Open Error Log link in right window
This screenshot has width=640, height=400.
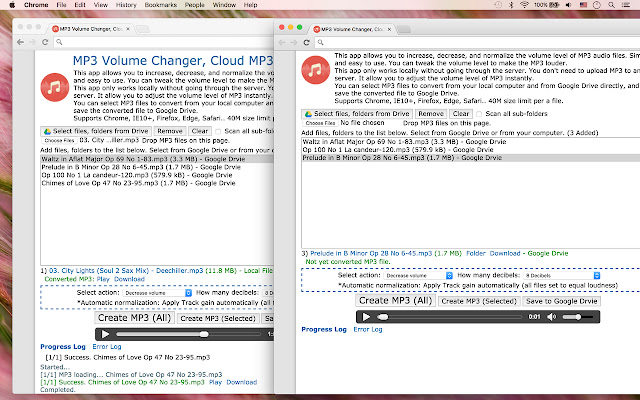[368, 329]
